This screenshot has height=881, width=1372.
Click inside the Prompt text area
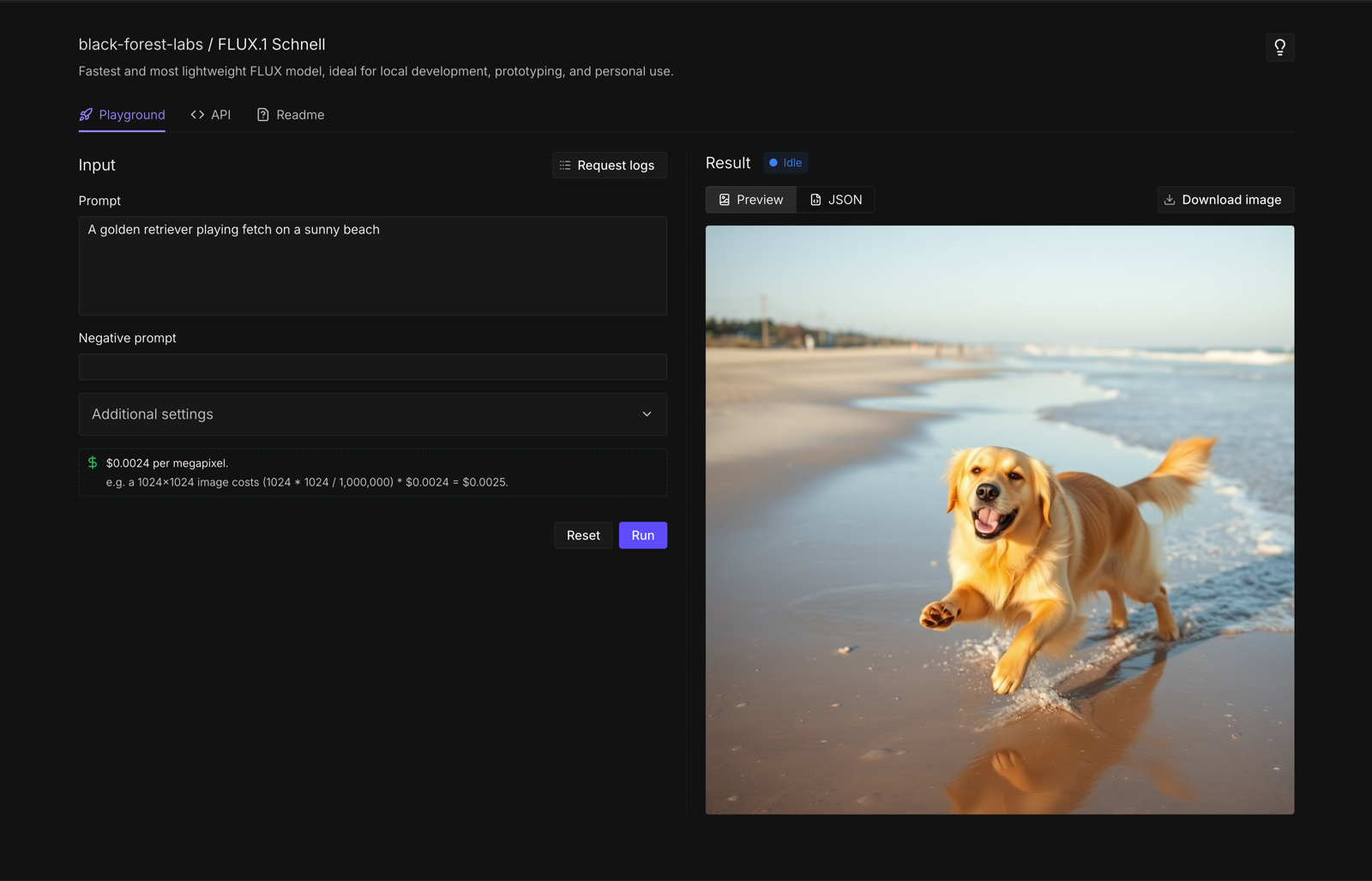[x=373, y=266]
